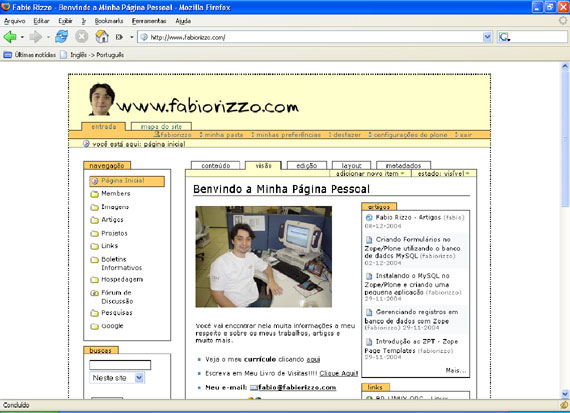Switch to the edição tab
570x413 pixels.
pos(307,165)
